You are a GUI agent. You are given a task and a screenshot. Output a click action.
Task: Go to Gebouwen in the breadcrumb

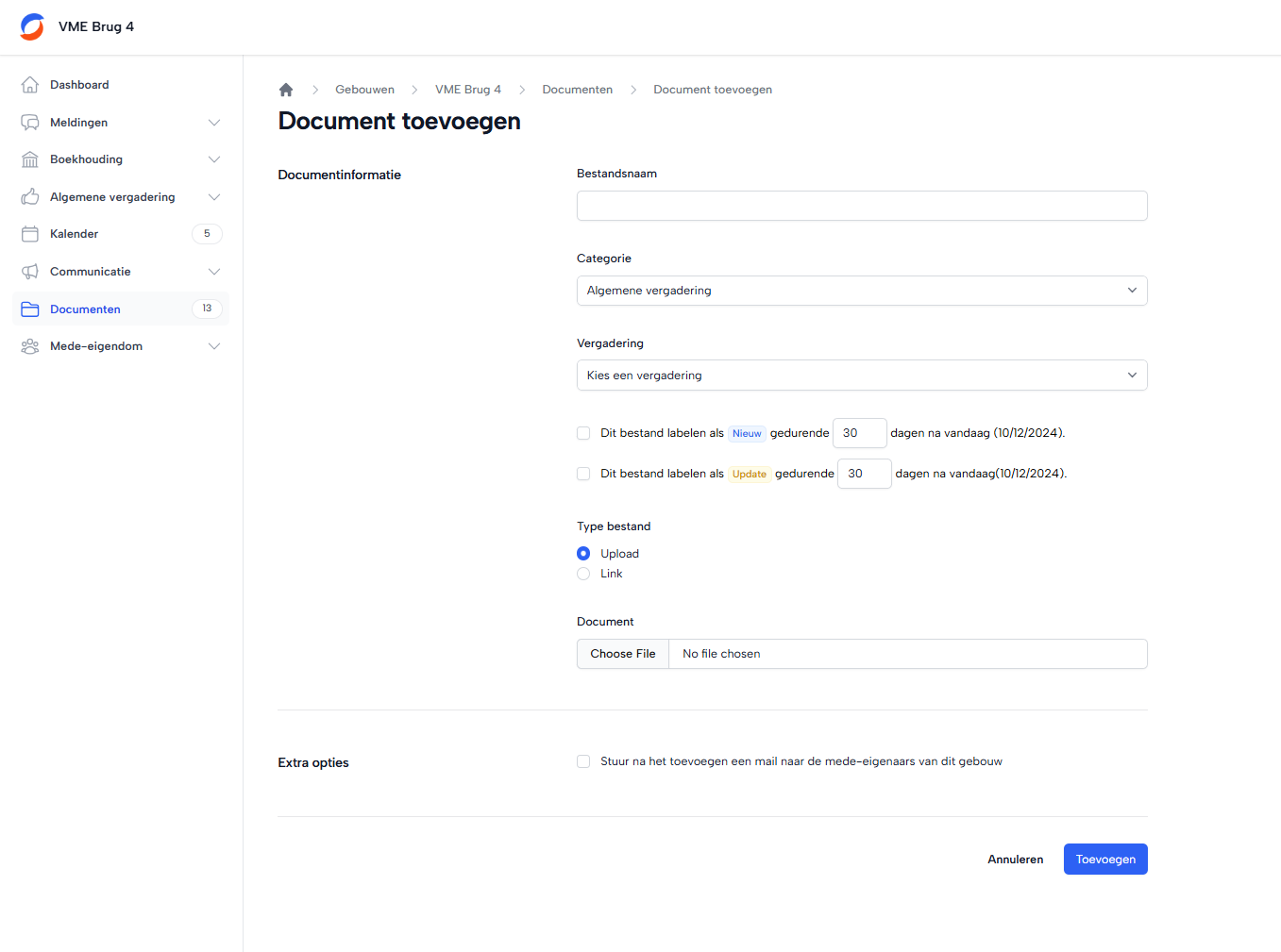[364, 90]
